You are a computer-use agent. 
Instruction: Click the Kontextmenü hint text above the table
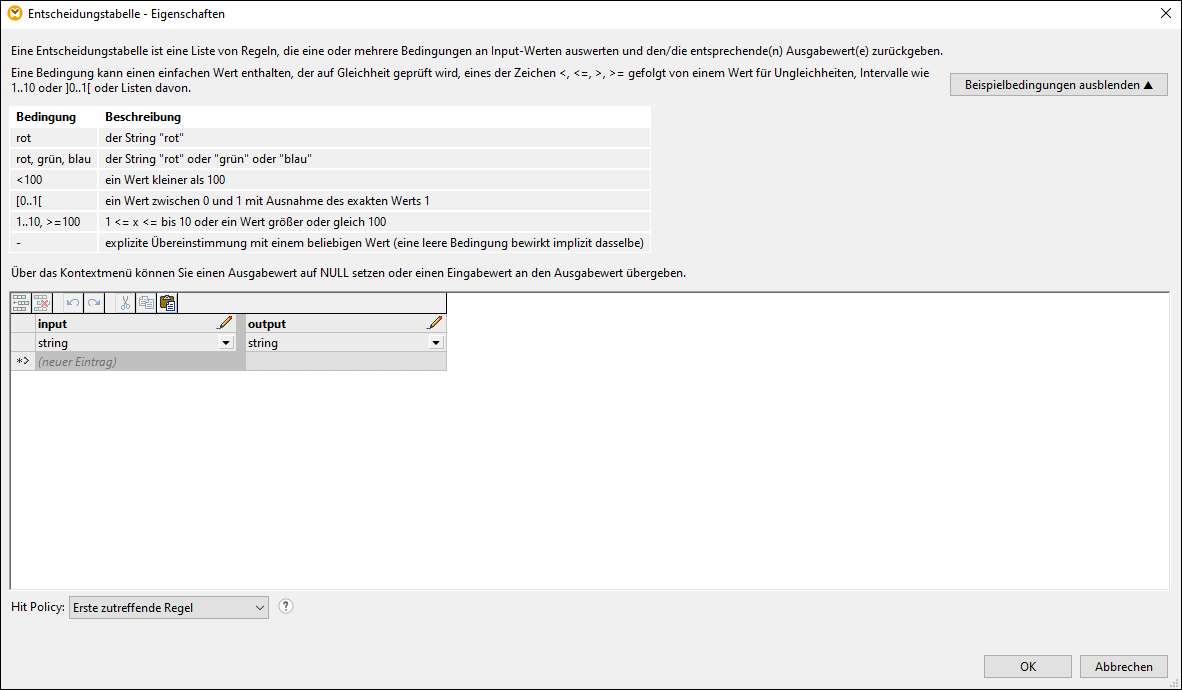coord(348,273)
